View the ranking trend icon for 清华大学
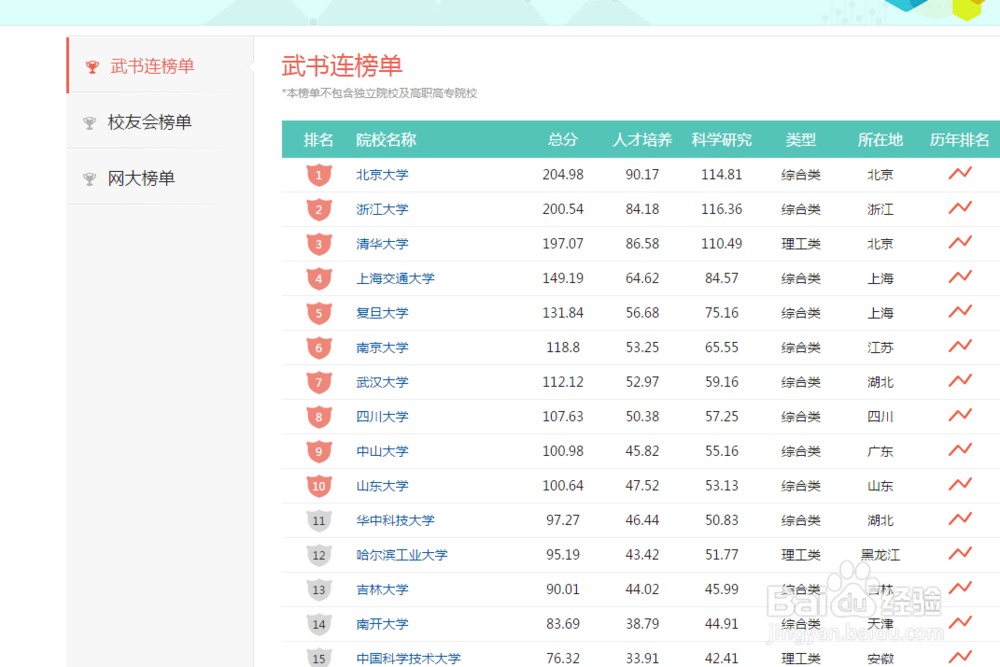Image resolution: width=1000 pixels, height=667 pixels. point(960,242)
